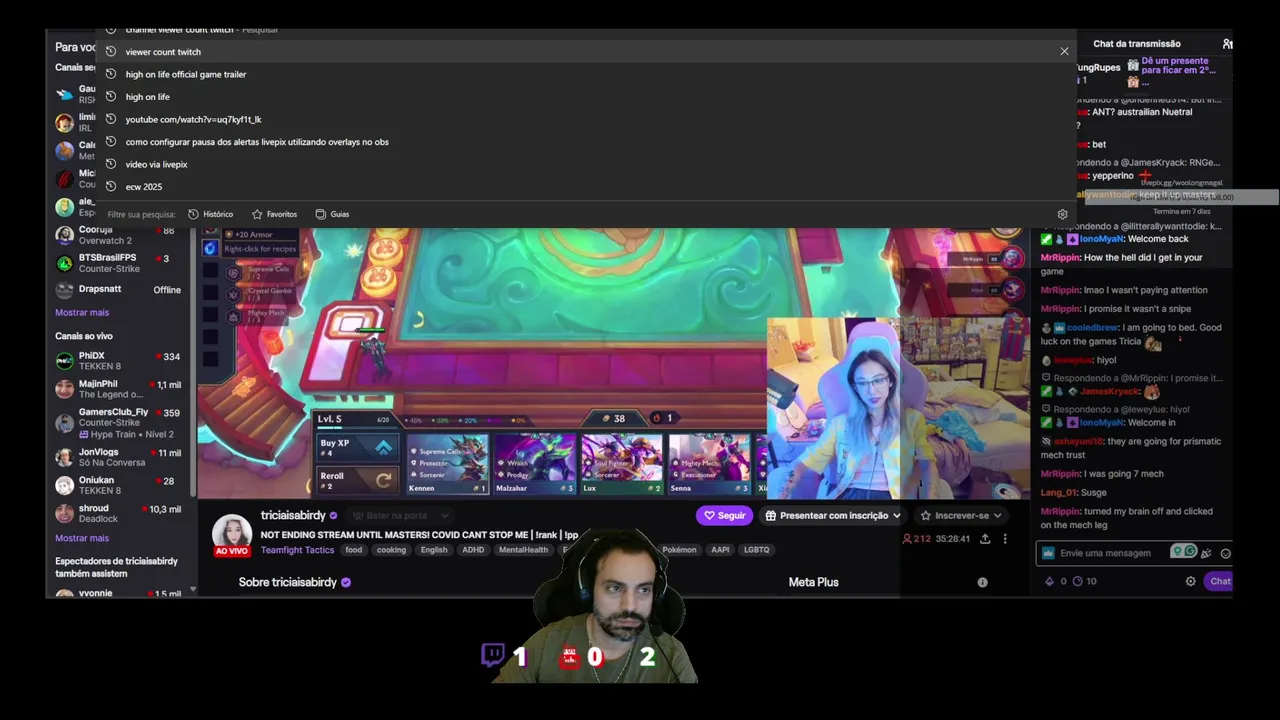Open Teamfight Tactics category link
1280x720 pixels.
pyautogui.click(x=297, y=549)
